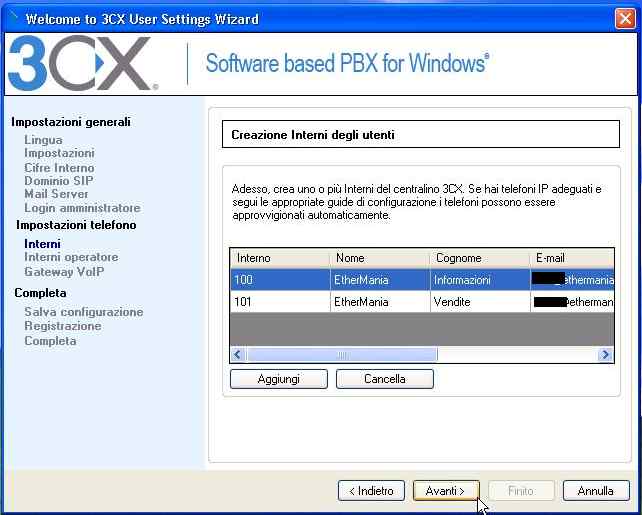
Task: Select the Informazioni surname cell
Action: point(480,280)
